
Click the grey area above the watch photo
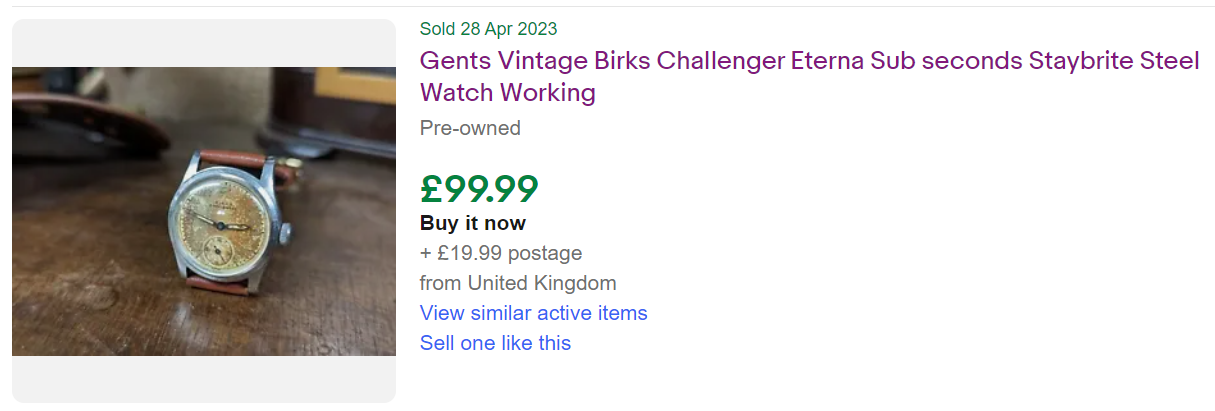(204, 42)
